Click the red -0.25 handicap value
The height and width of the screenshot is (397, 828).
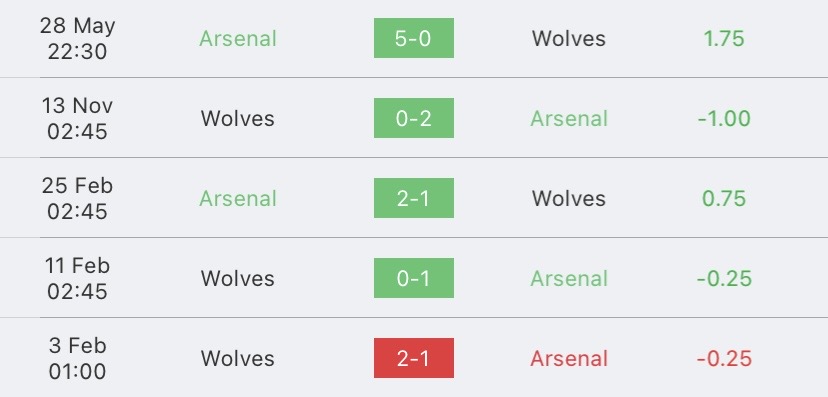click(x=724, y=358)
